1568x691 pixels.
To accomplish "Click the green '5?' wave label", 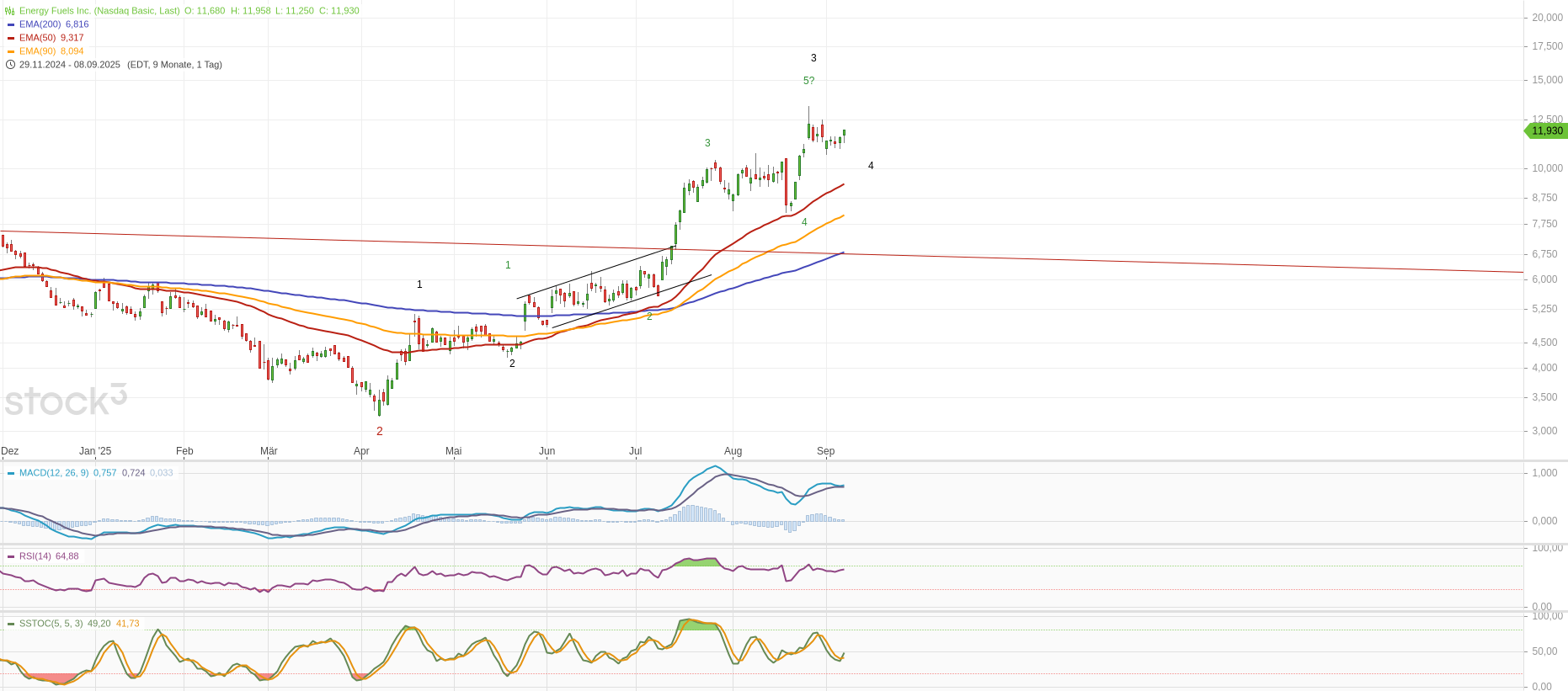I will [808, 81].
